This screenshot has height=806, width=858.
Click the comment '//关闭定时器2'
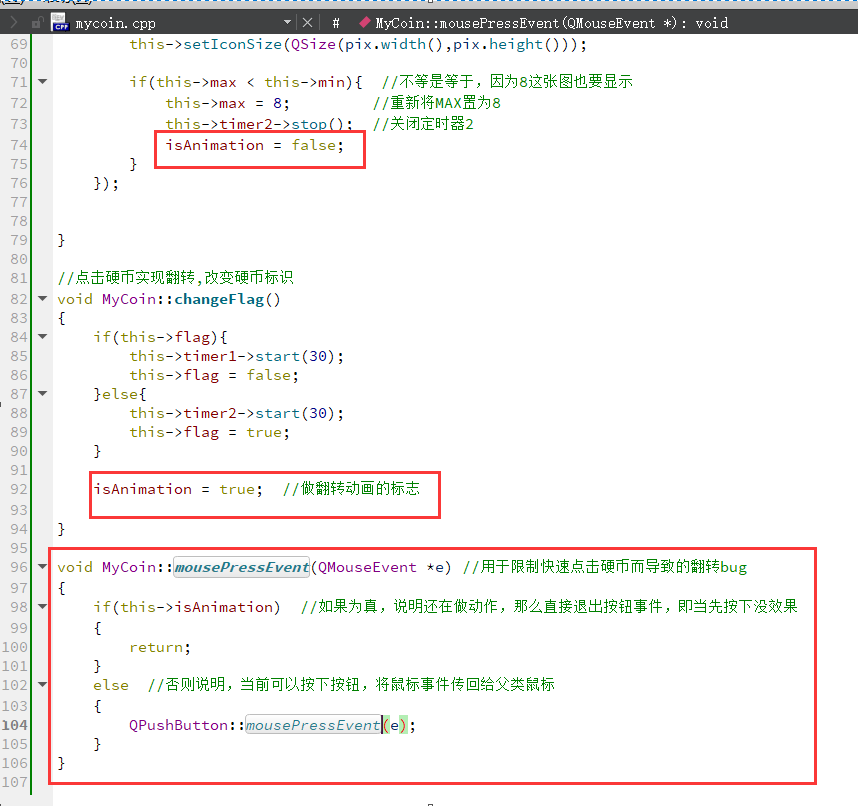423,124
